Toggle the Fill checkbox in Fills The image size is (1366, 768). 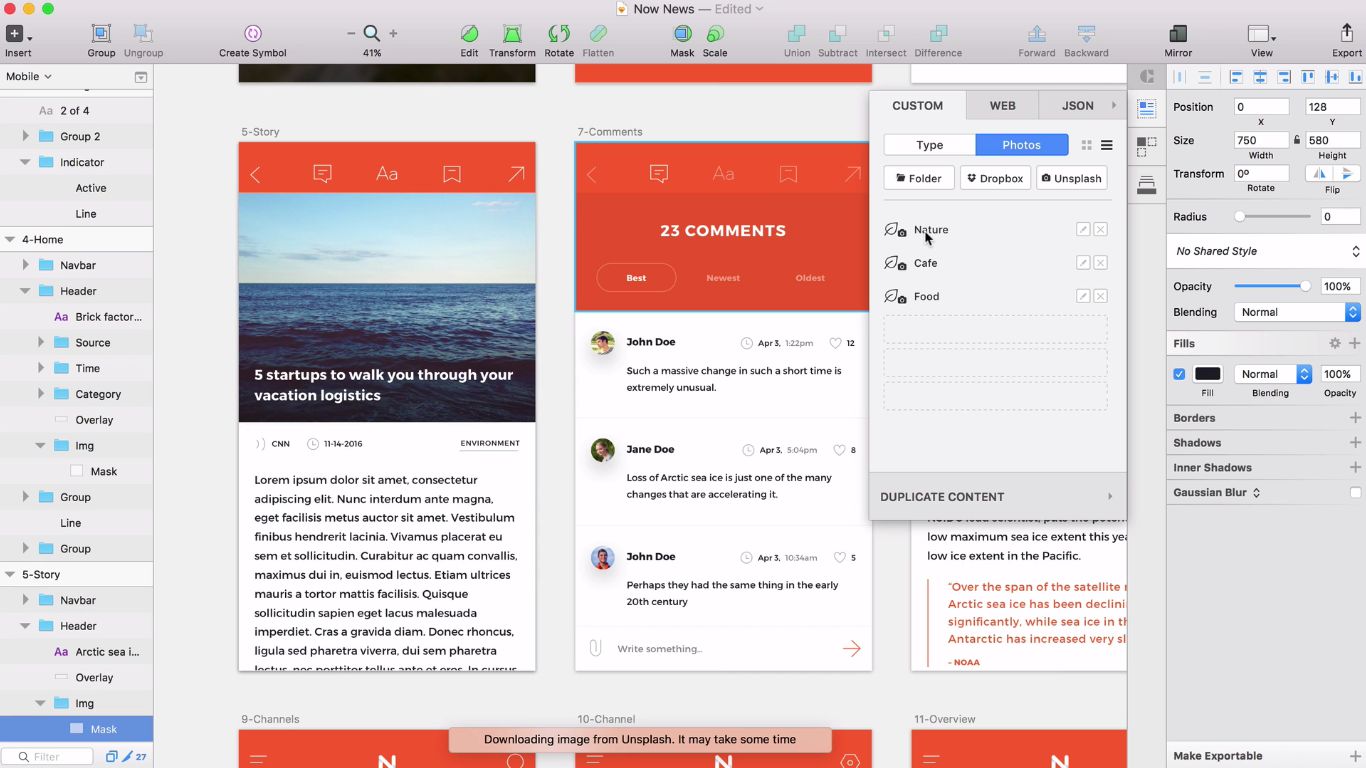pyautogui.click(x=1179, y=374)
